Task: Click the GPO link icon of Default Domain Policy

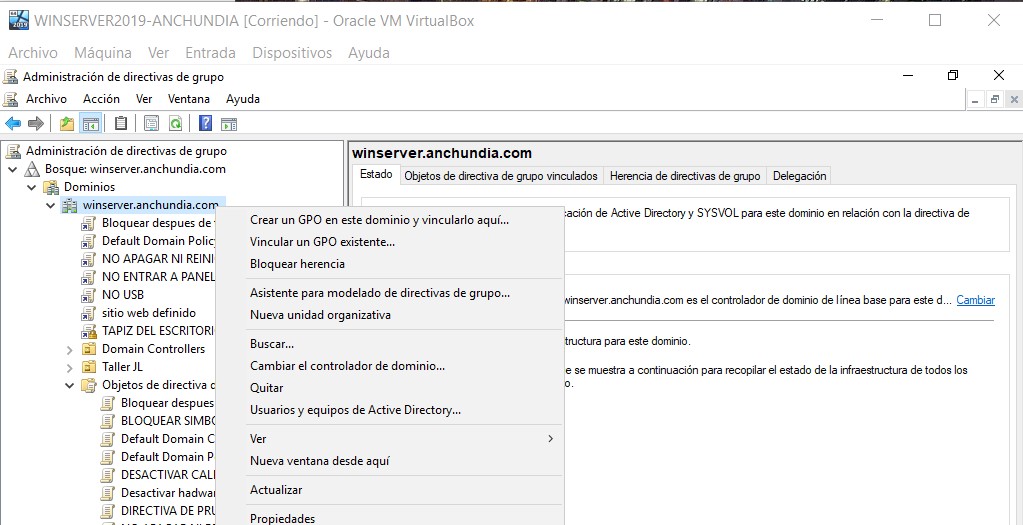Action: [x=89, y=241]
